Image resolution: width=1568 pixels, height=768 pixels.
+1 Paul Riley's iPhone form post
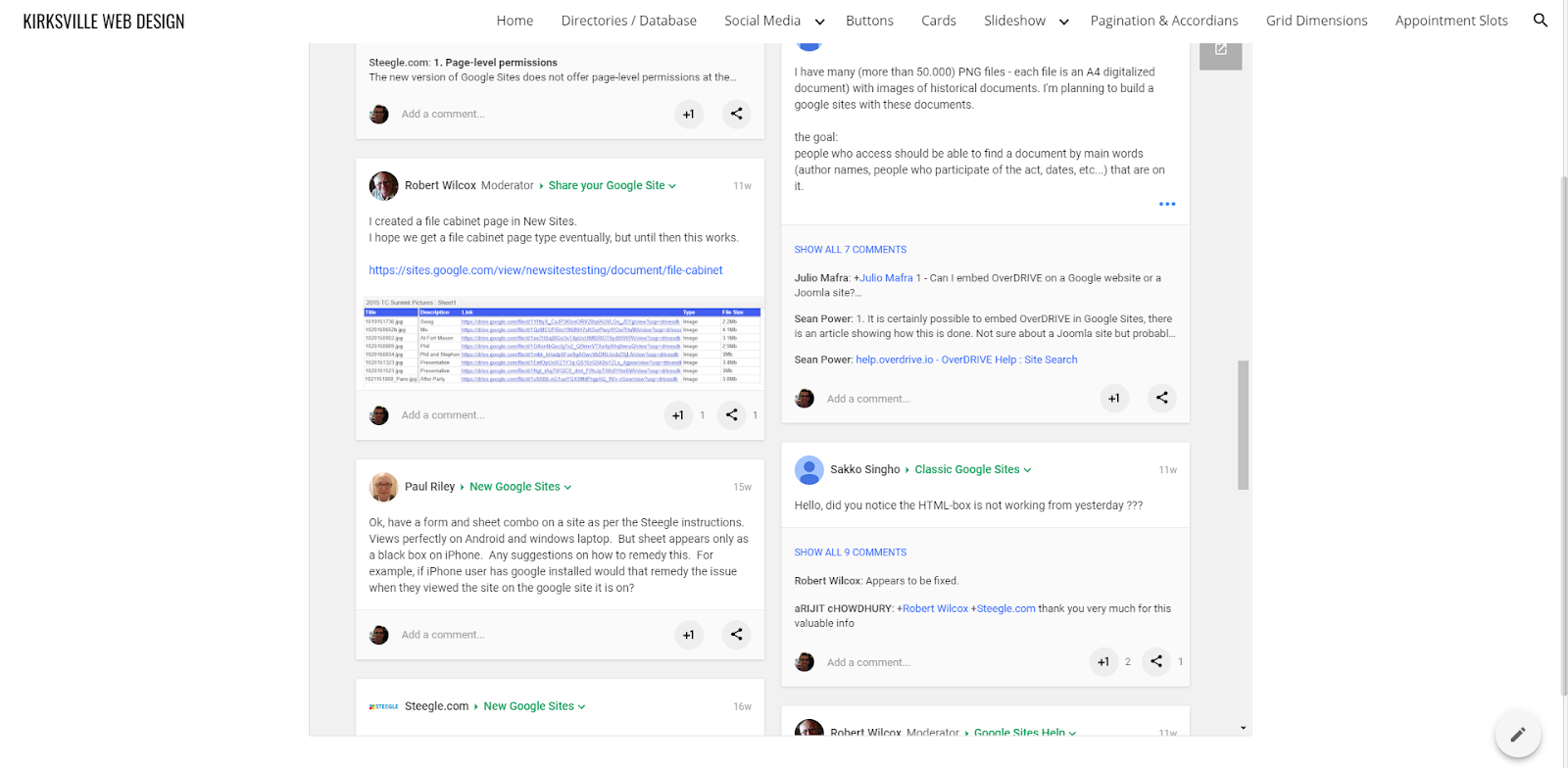click(689, 635)
